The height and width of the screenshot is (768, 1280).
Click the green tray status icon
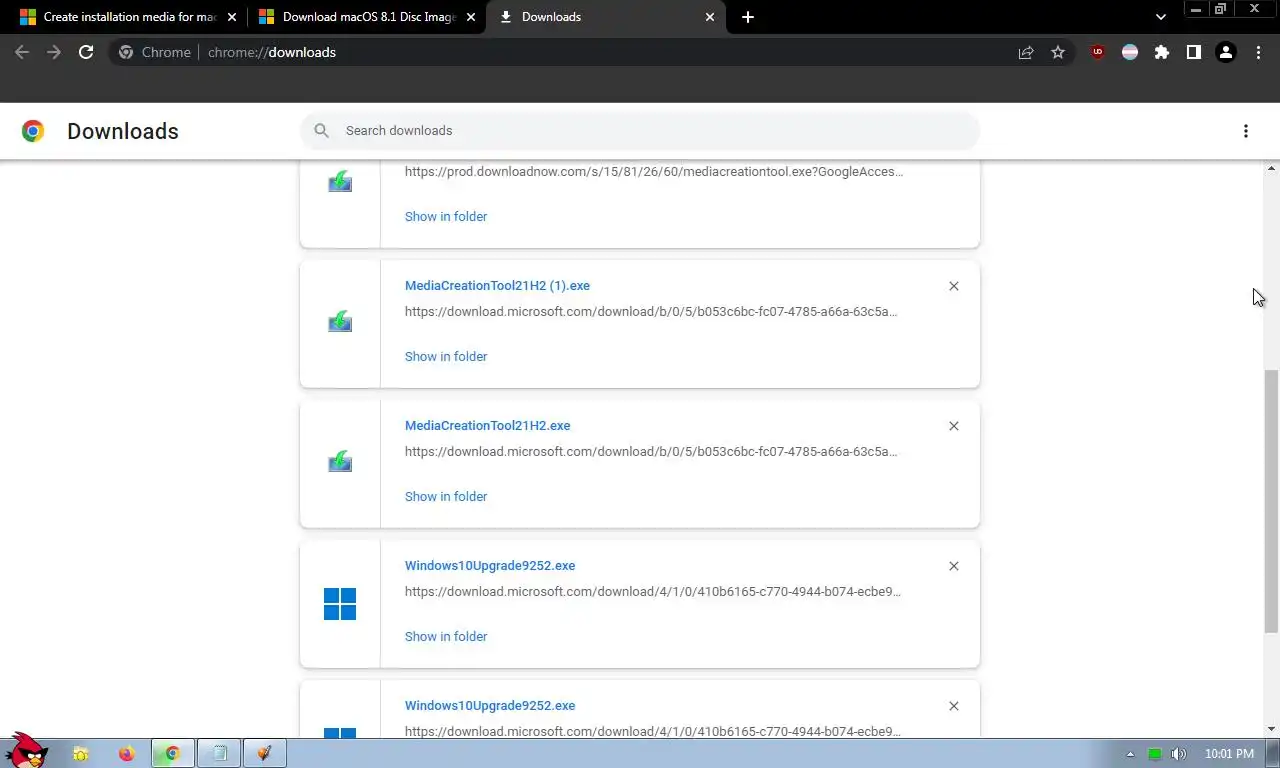pos(1155,754)
